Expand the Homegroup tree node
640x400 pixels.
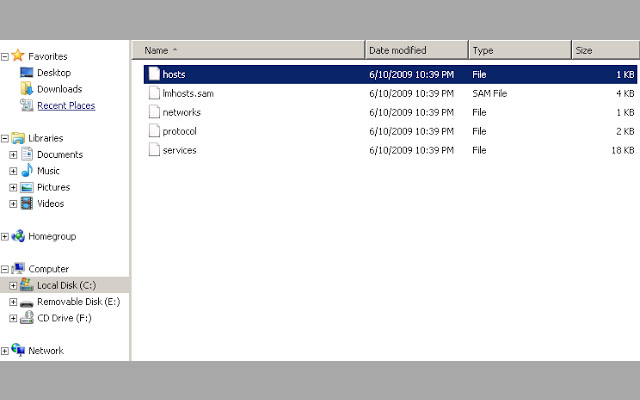tap(5, 237)
